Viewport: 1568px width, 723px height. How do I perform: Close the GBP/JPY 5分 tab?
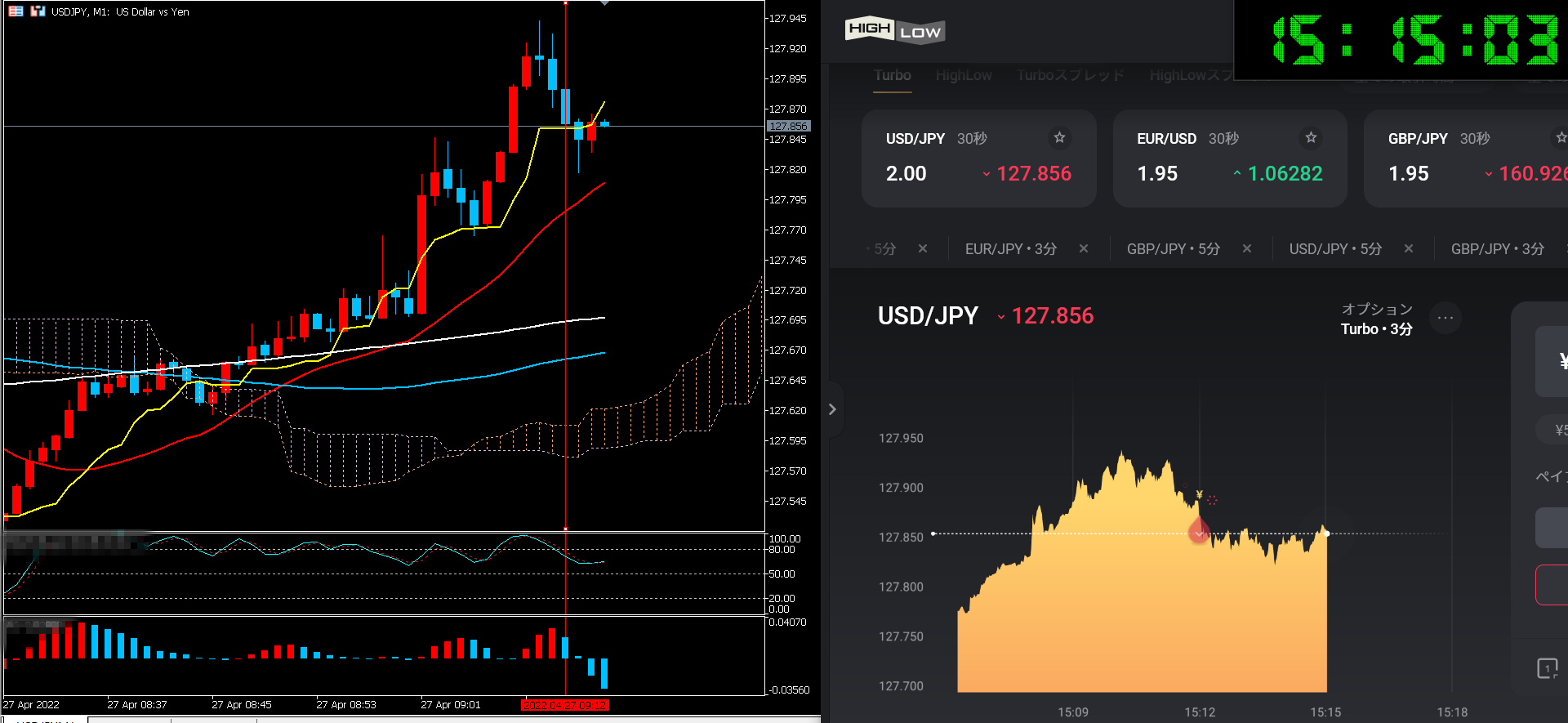1247,248
